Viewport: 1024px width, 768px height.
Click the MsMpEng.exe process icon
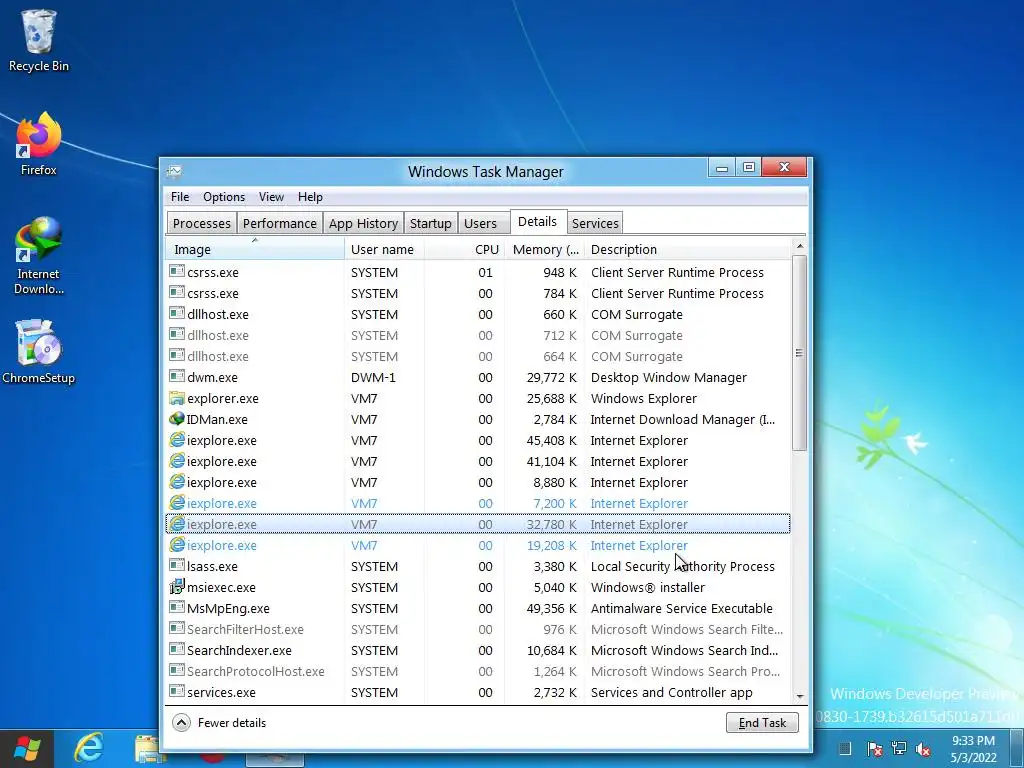[x=176, y=607]
